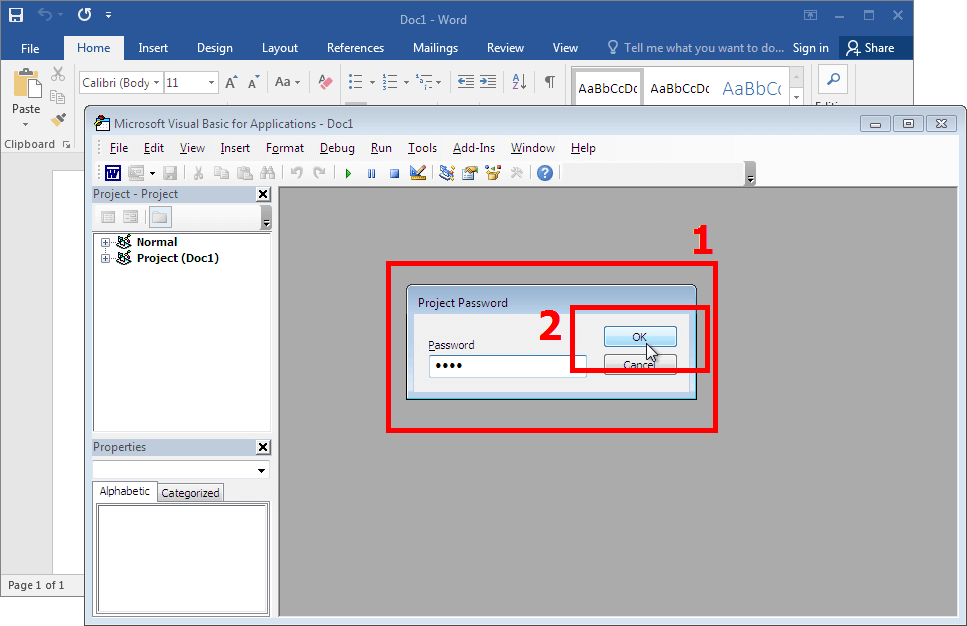Expand the Project (Doc1) tree node
This screenshot has height=626, width=967.
pyautogui.click(x=105, y=258)
